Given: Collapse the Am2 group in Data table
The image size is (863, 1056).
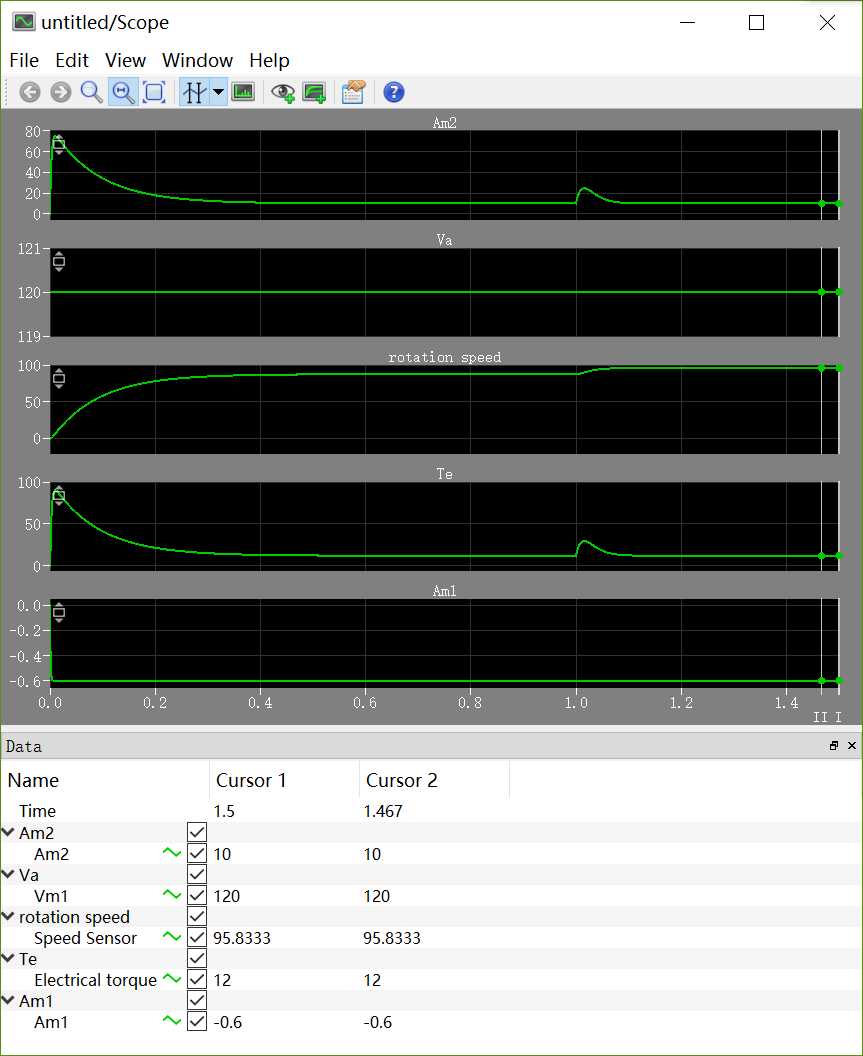Looking at the screenshot, I should [8, 832].
